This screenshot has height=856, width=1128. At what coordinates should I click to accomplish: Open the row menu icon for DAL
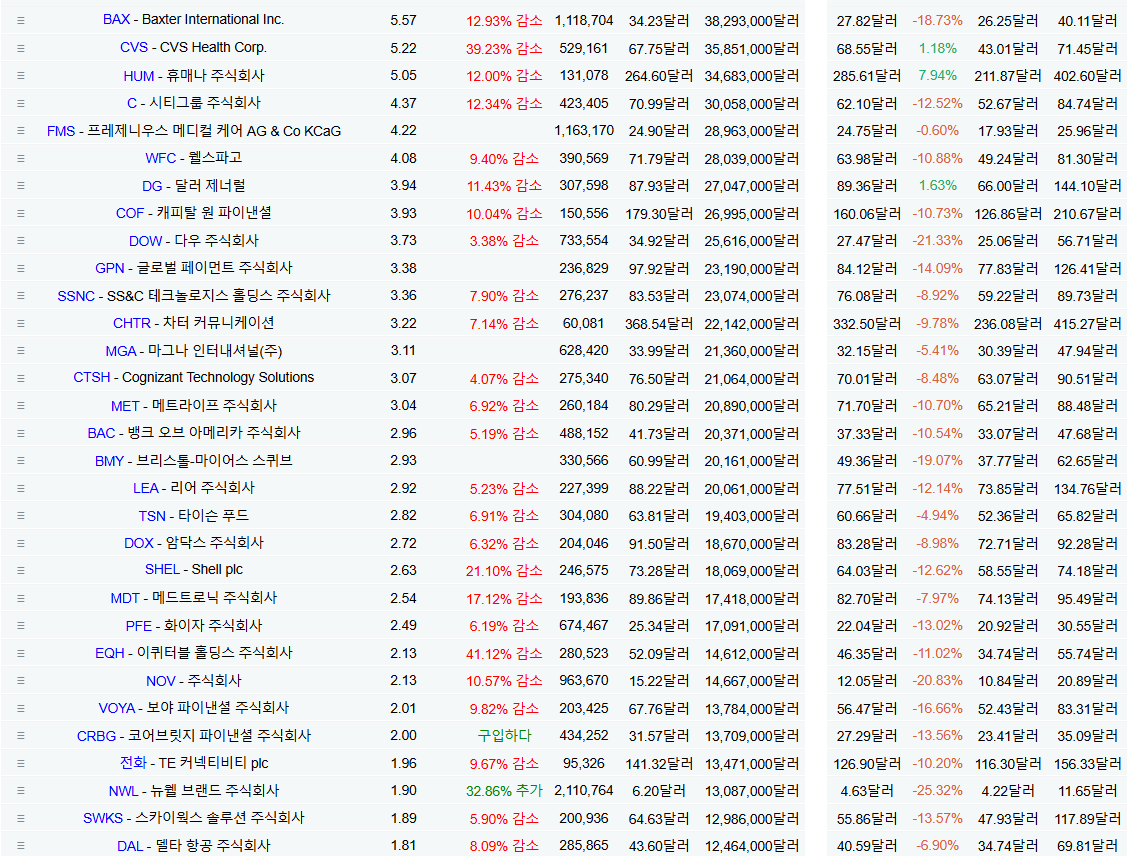(x=20, y=846)
